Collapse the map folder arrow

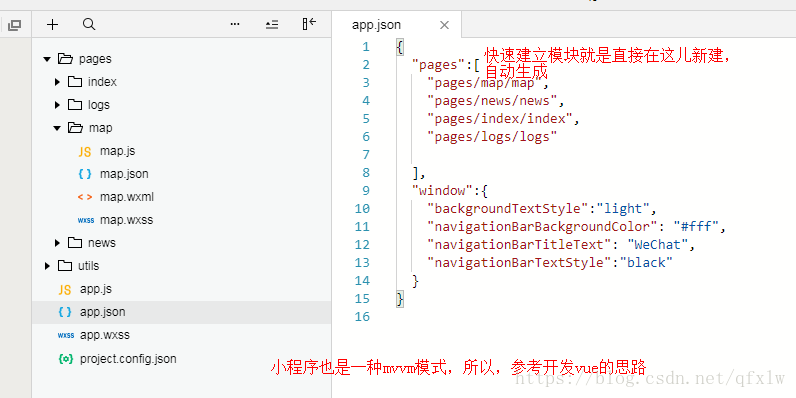click(57, 128)
